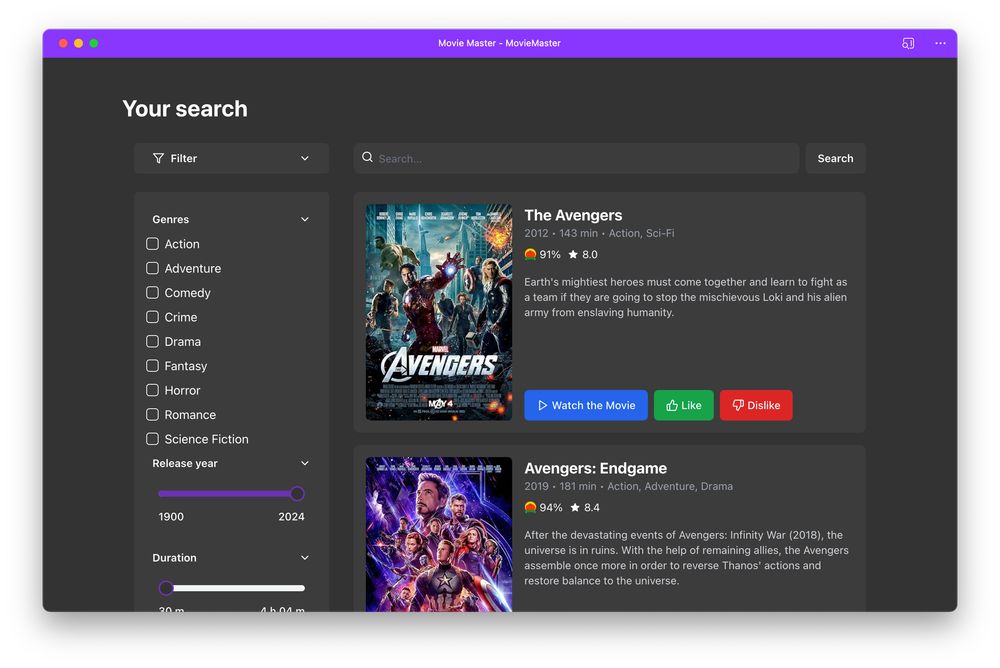Like The Avengers movie
Image resolution: width=1000 pixels, height=668 pixels.
point(684,405)
